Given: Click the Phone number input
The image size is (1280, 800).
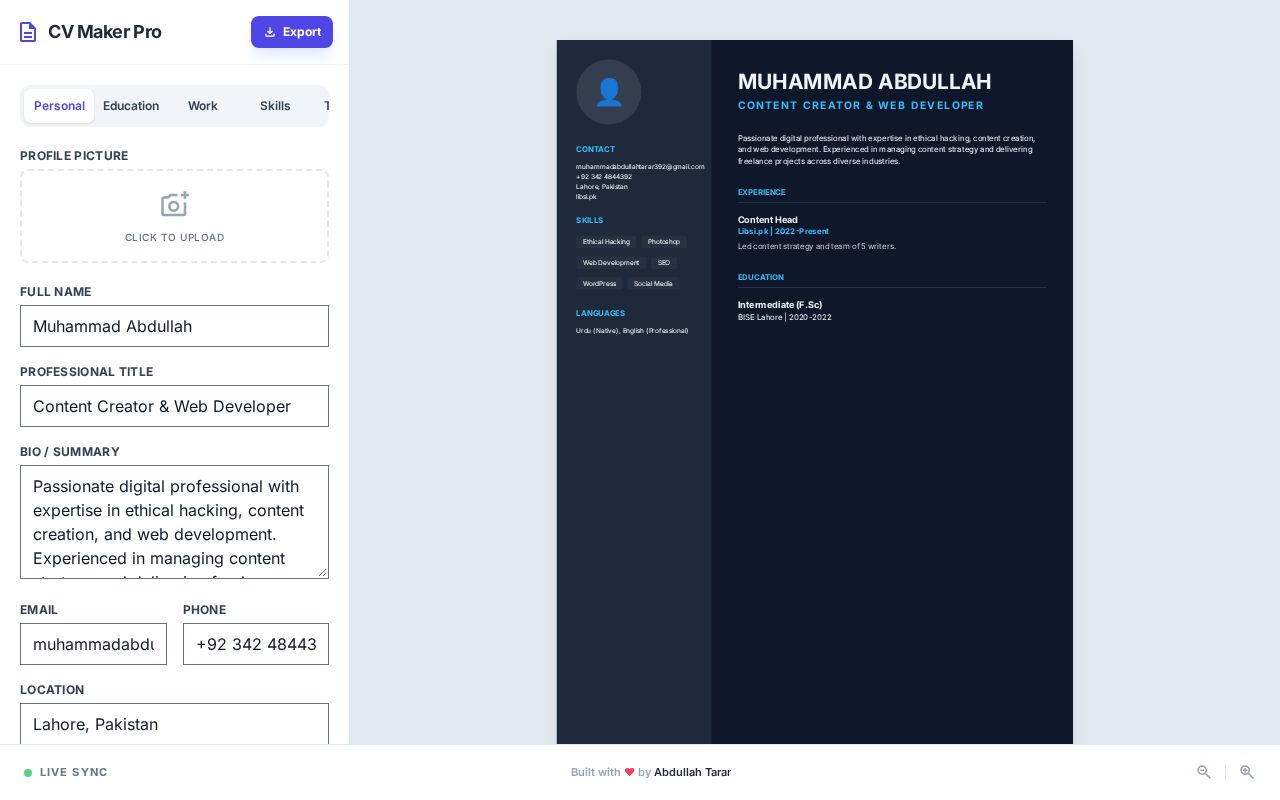Looking at the screenshot, I should point(256,644).
